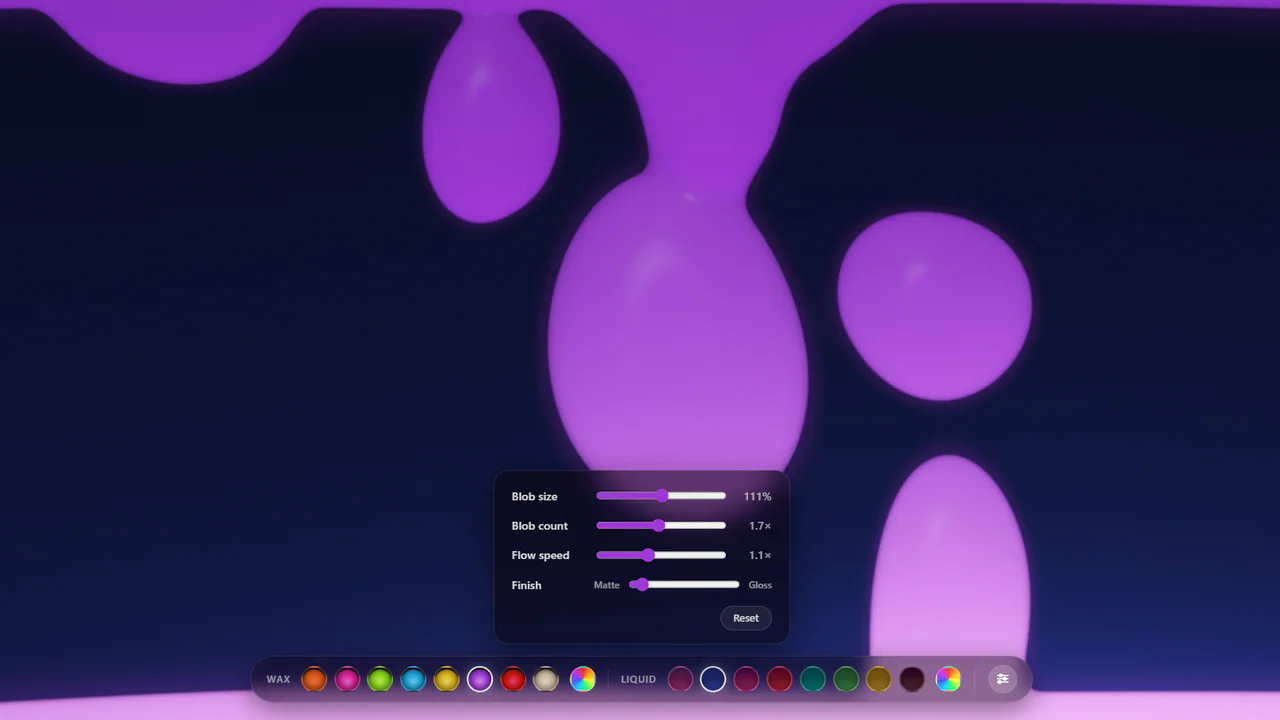
Task: Click the "1.1×" flow speed value
Action: [760, 555]
